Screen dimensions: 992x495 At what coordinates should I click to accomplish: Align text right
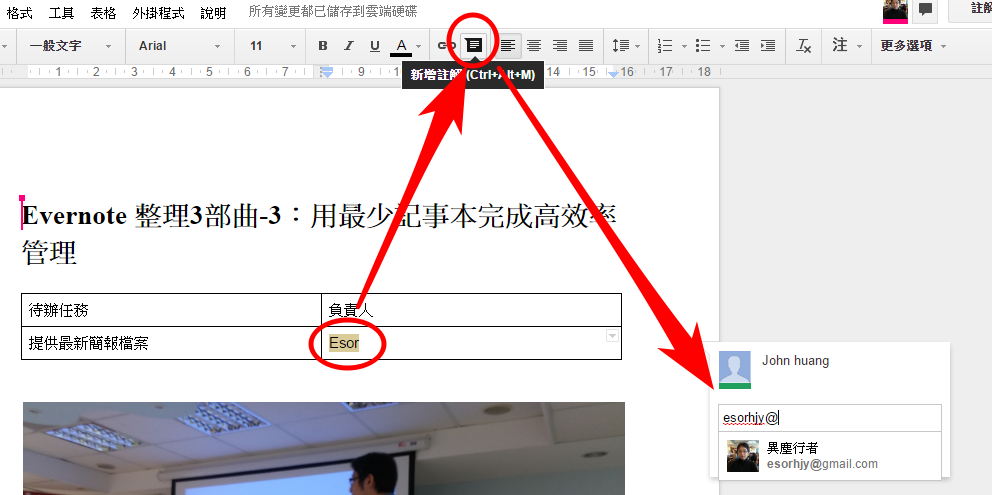coord(560,46)
